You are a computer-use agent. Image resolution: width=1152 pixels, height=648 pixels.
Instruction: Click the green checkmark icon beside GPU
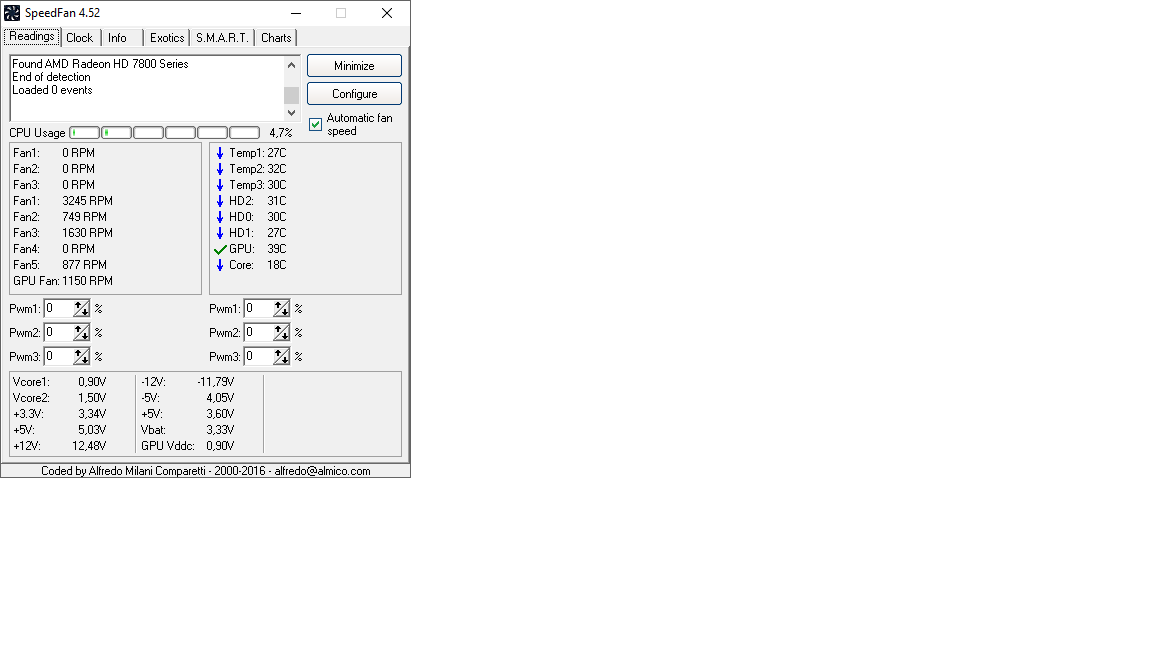coord(220,249)
